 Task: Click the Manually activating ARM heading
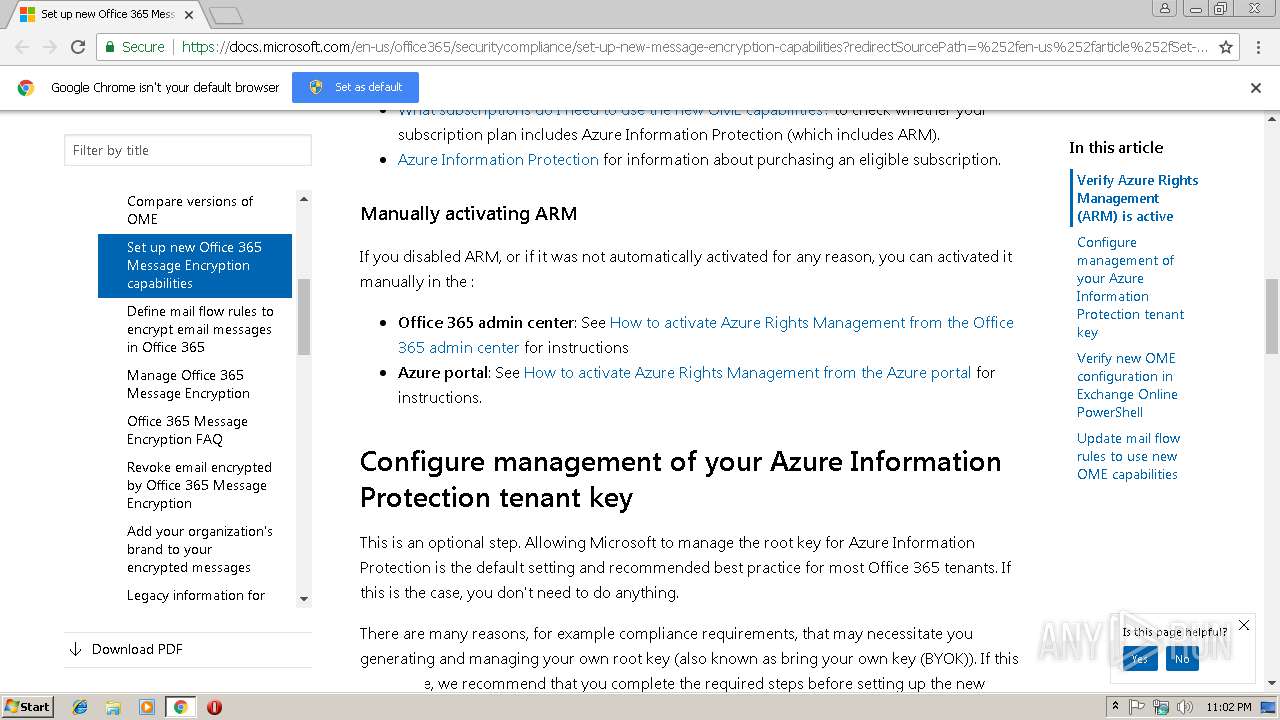[x=468, y=213]
